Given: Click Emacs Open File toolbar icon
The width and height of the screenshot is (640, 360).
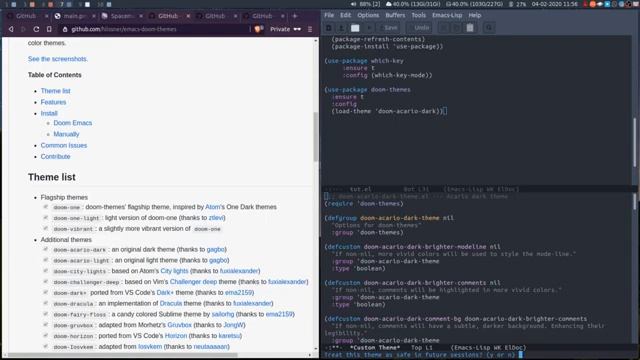Looking at the screenshot, I should (342, 28).
